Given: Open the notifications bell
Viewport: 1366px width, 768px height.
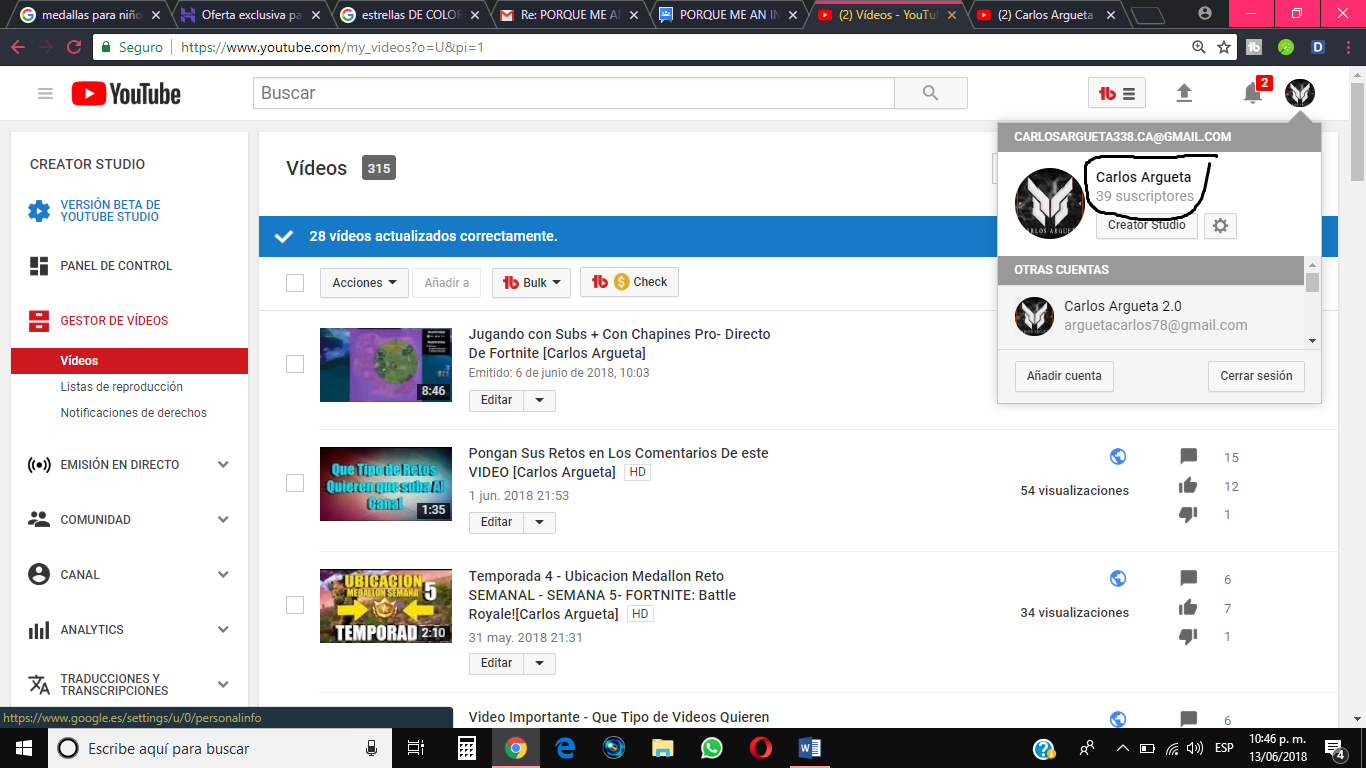Looking at the screenshot, I should (x=1252, y=93).
